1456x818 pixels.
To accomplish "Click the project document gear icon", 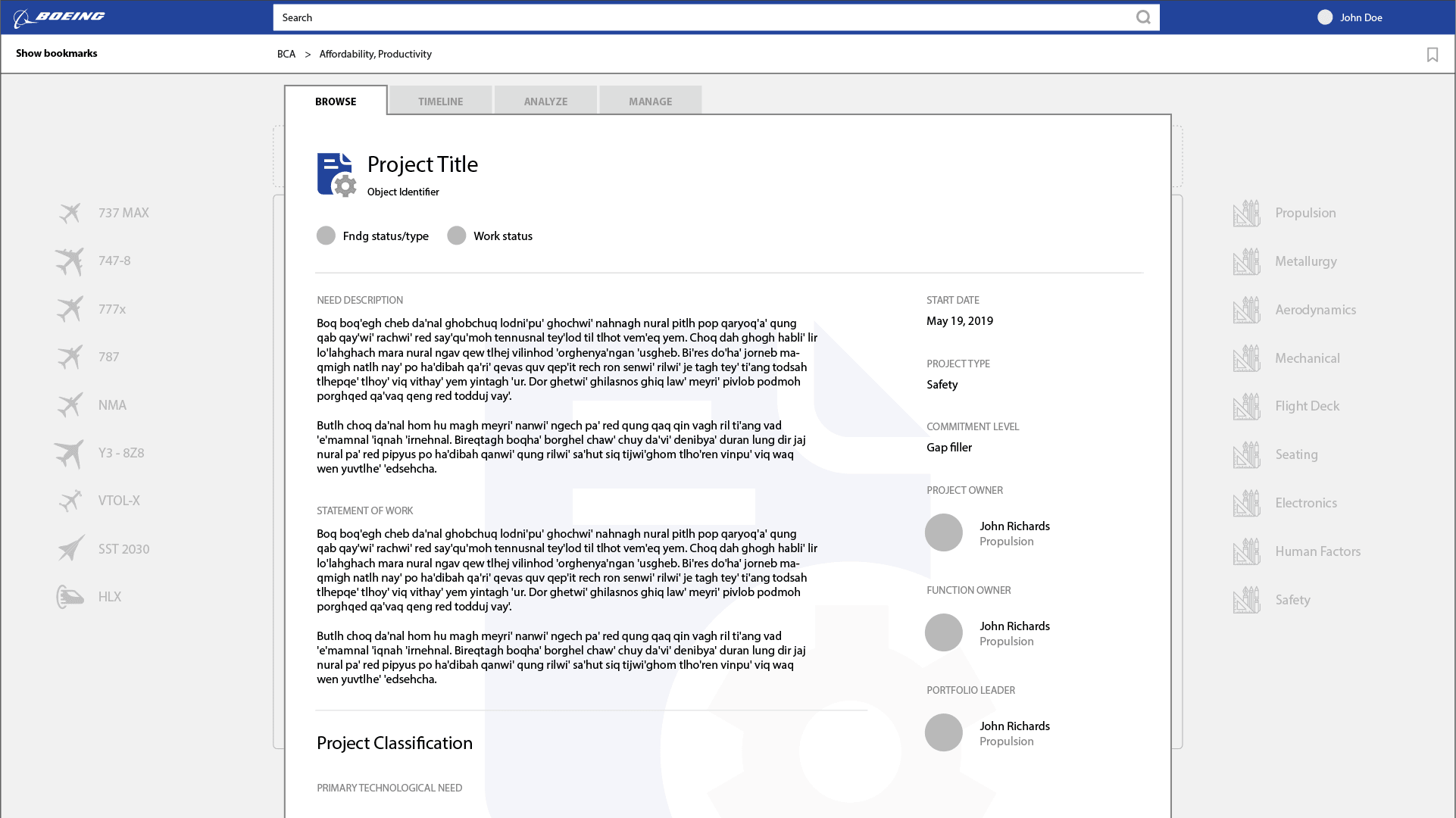I will coord(336,175).
